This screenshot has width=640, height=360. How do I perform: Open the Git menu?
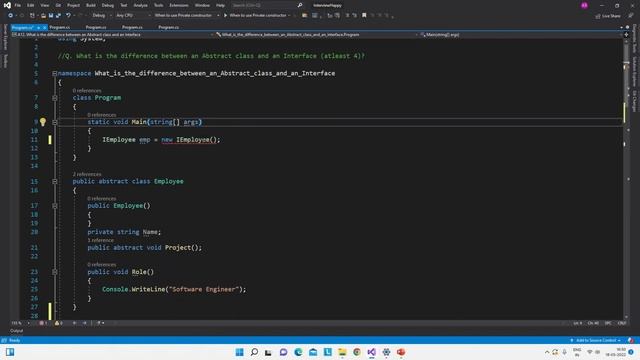58,5
